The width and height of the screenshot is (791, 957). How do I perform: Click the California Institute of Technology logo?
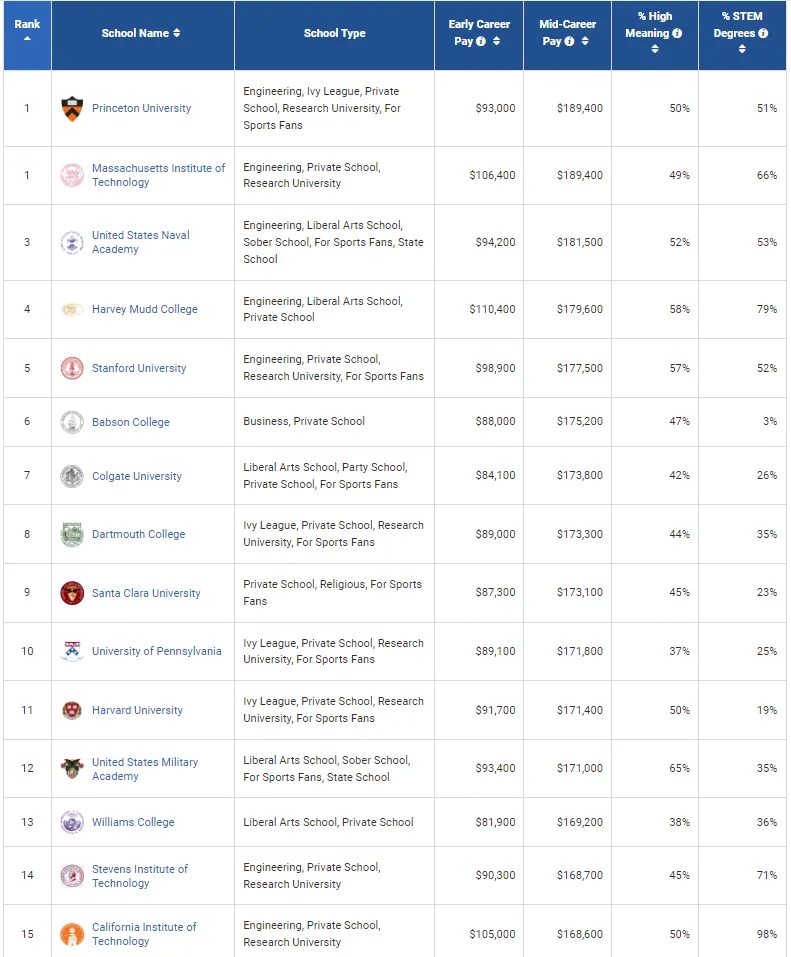[x=71, y=934]
